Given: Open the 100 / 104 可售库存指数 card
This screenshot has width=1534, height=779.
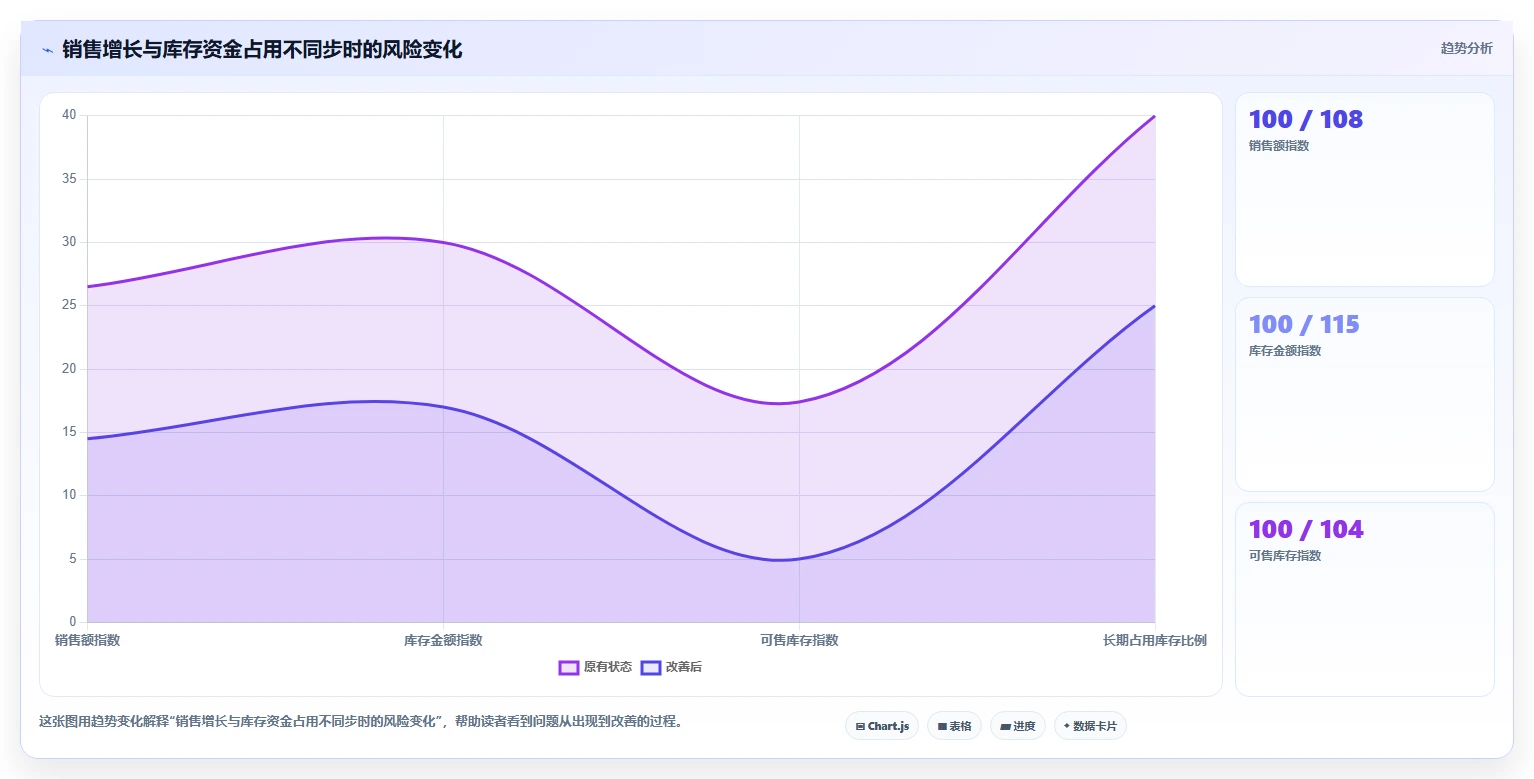Looking at the screenshot, I should coord(1364,599).
